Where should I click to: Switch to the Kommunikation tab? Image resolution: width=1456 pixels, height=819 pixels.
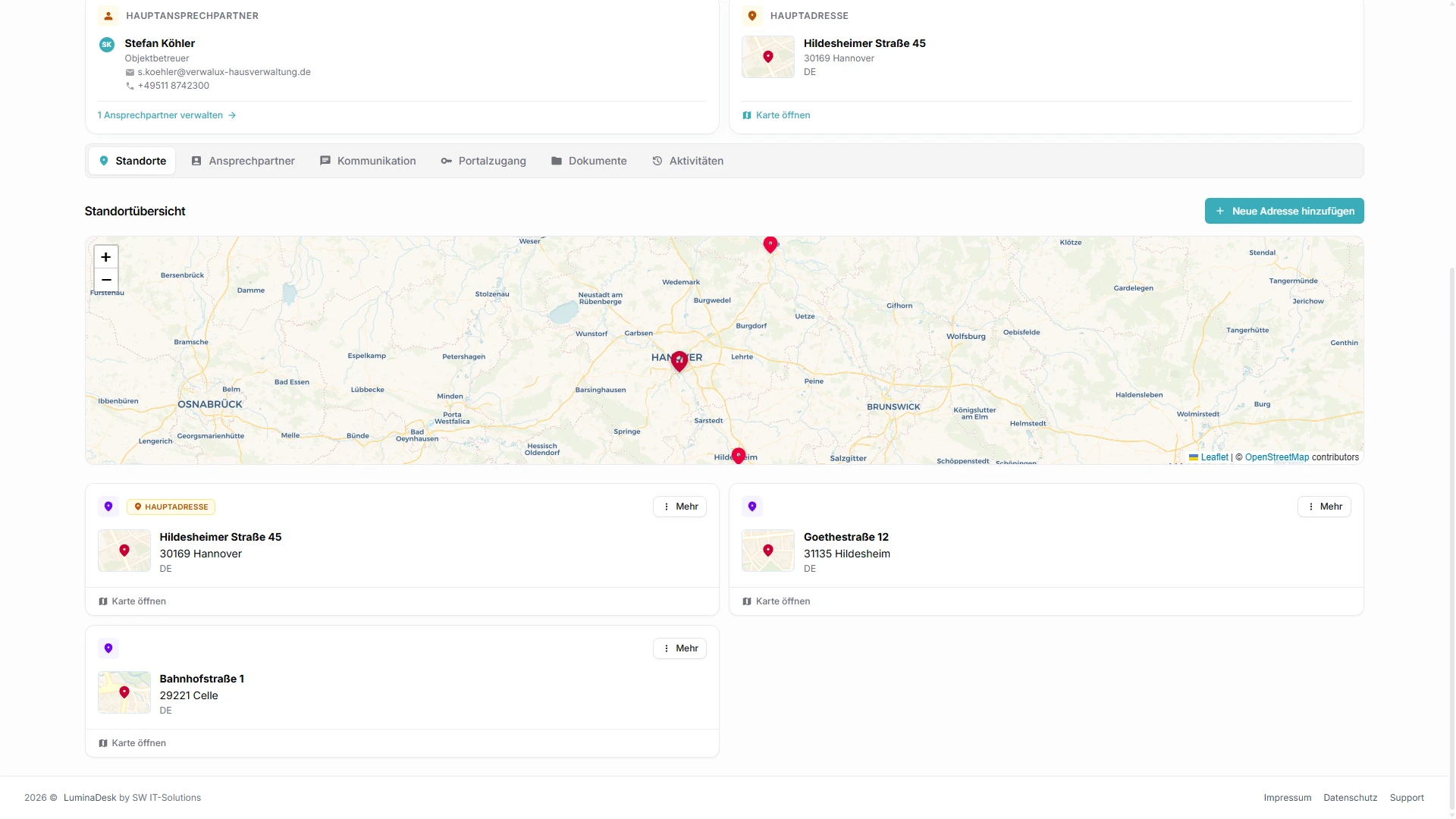[x=368, y=161]
